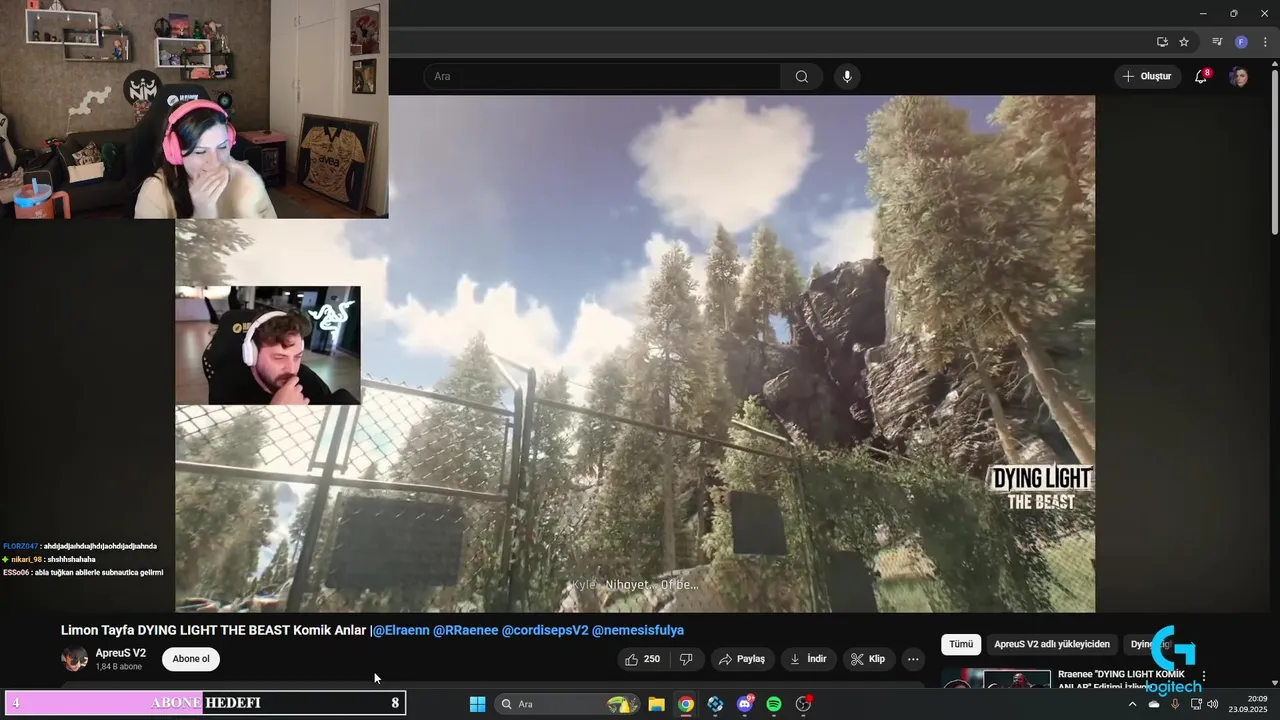Open the Raenee Dying Light recommended video thumbnail
1280x720 pixels.
[x=996, y=679]
